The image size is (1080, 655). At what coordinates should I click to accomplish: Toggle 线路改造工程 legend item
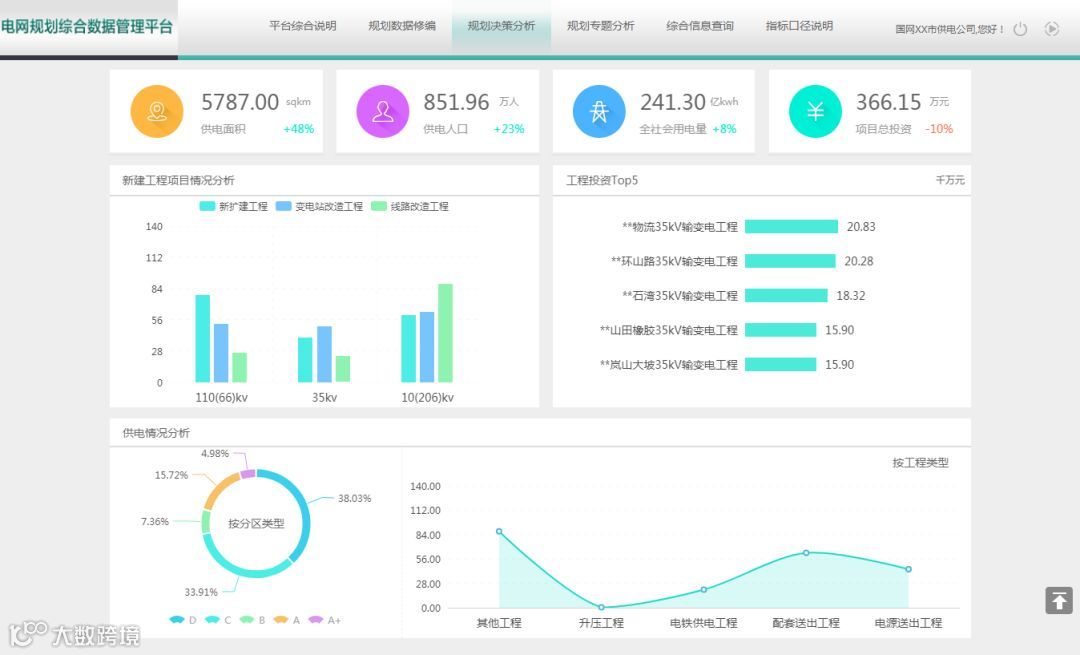(x=410, y=206)
